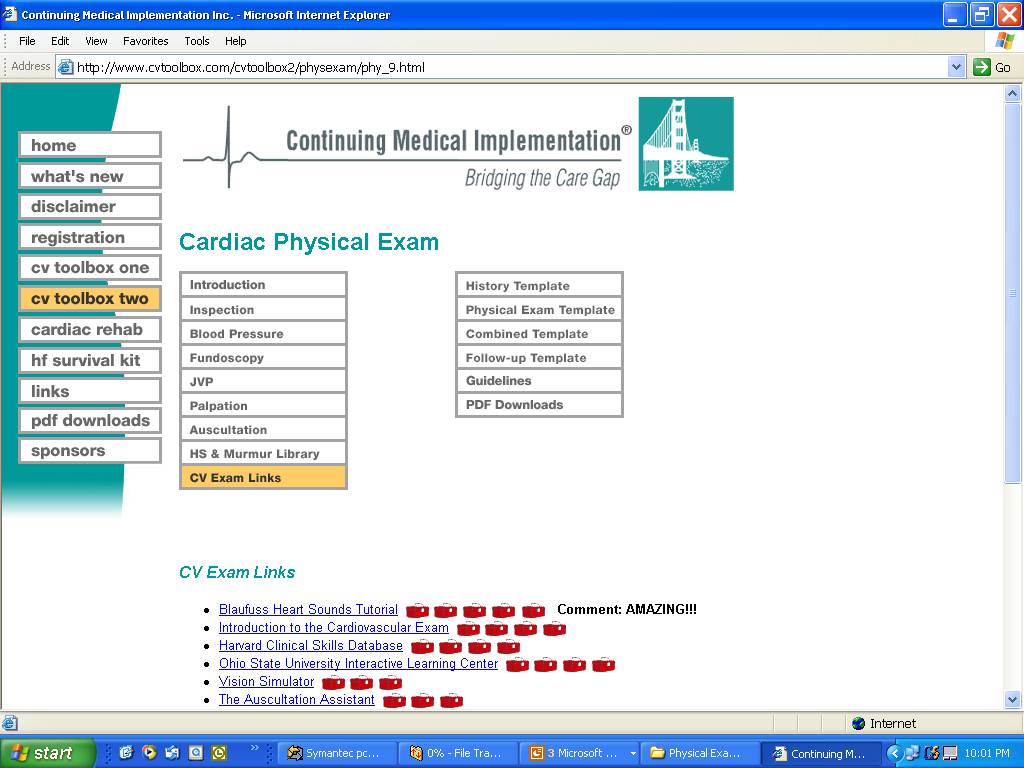Open the sidebar pdf downloads button
This screenshot has width=1024, height=768.
(x=89, y=421)
